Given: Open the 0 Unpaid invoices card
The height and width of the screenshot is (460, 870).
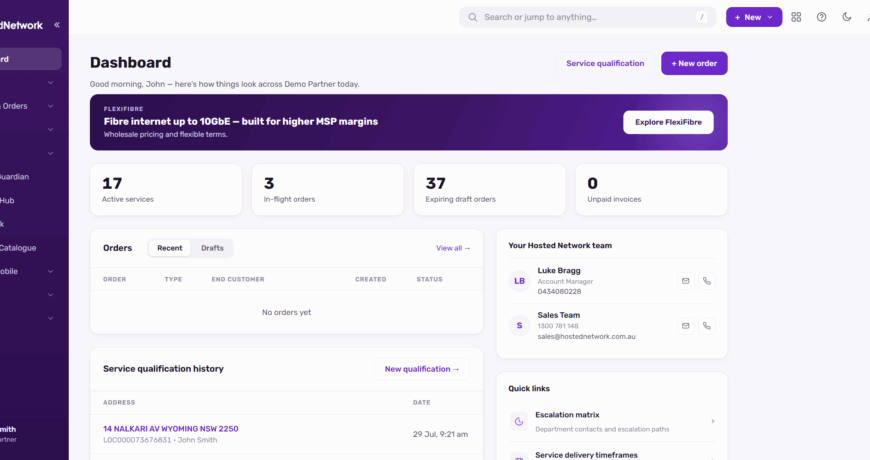Looking at the screenshot, I should click(x=651, y=189).
